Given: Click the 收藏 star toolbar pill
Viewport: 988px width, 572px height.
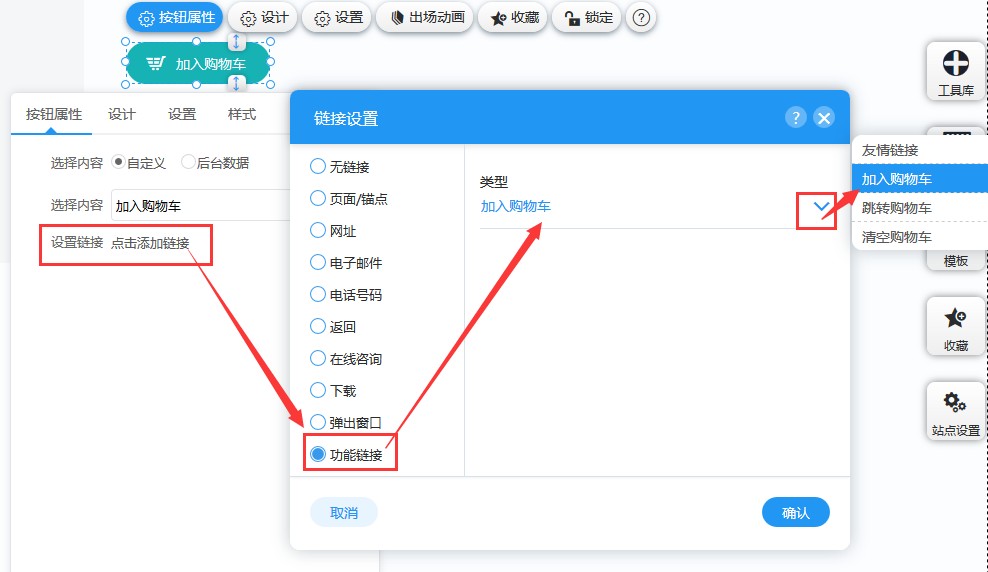Looking at the screenshot, I should [512, 18].
